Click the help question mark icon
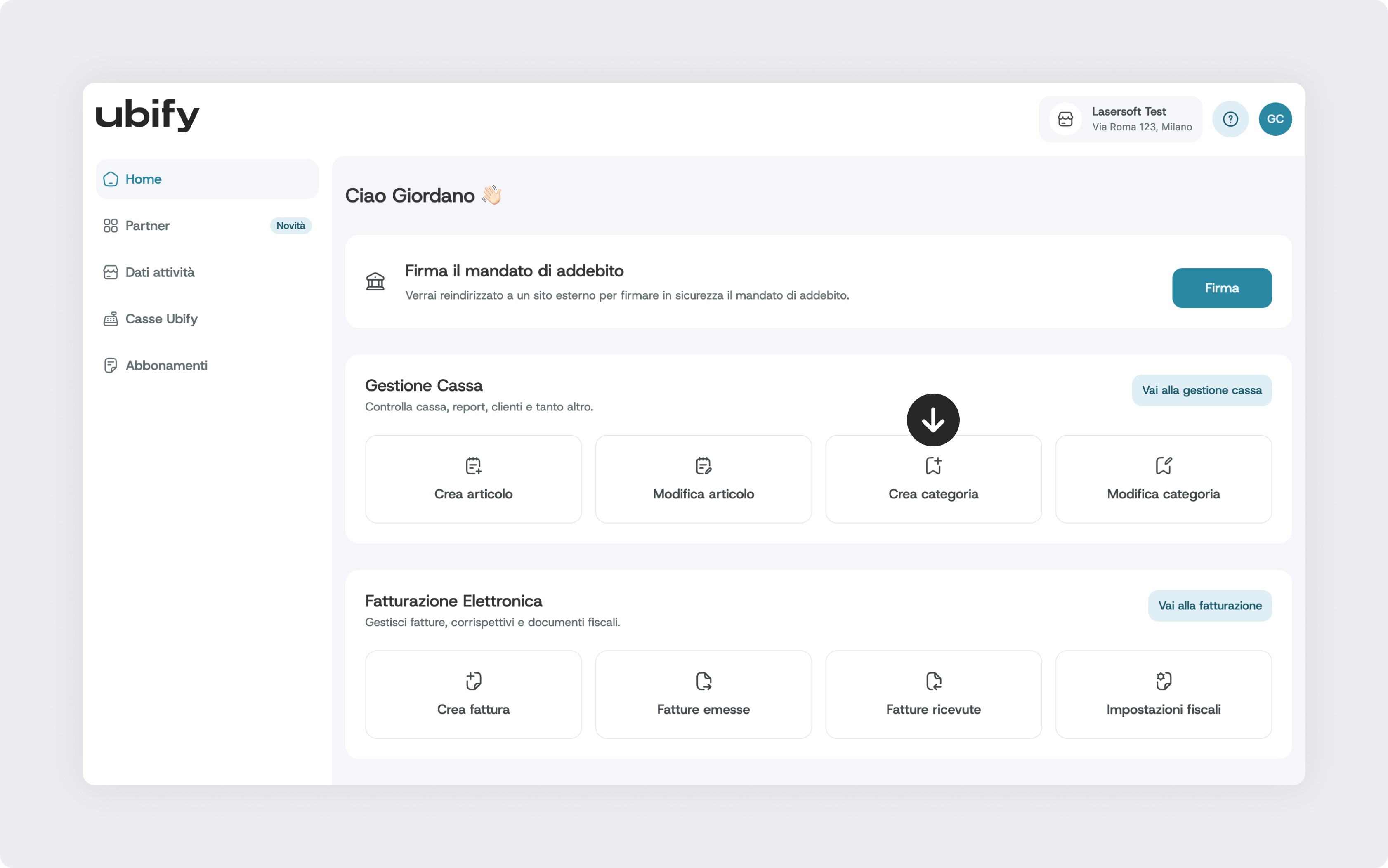 [1230, 119]
